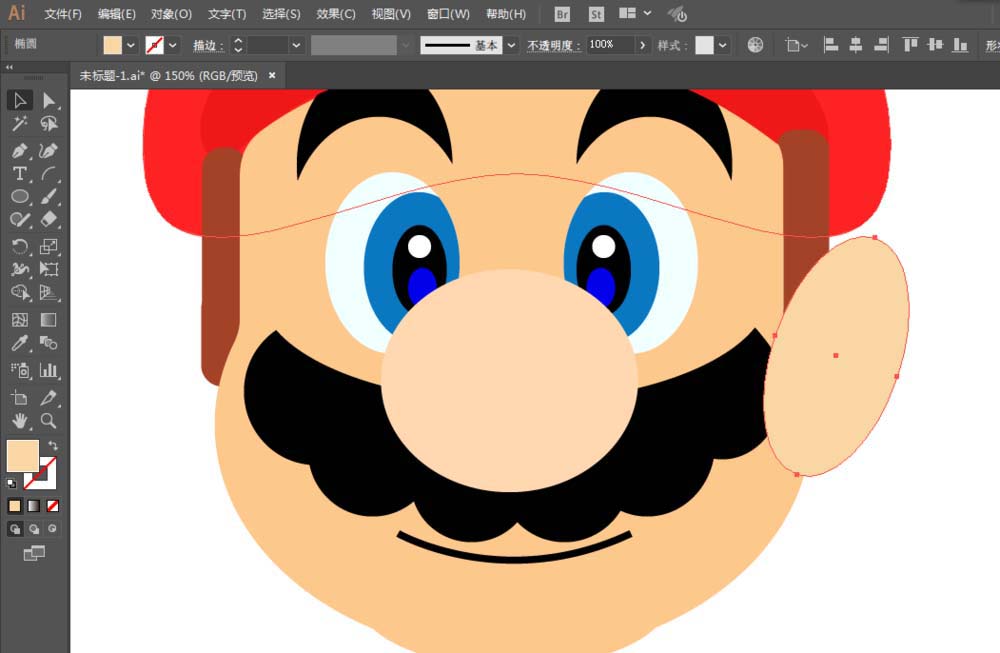
Task: Choose the Ellipse tool
Action: [x=20, y=196]
